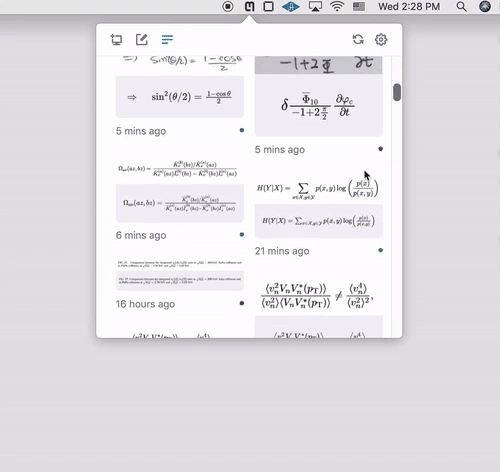Toggle the dot next to left-column 5 mins ago

tap(242, 130)
